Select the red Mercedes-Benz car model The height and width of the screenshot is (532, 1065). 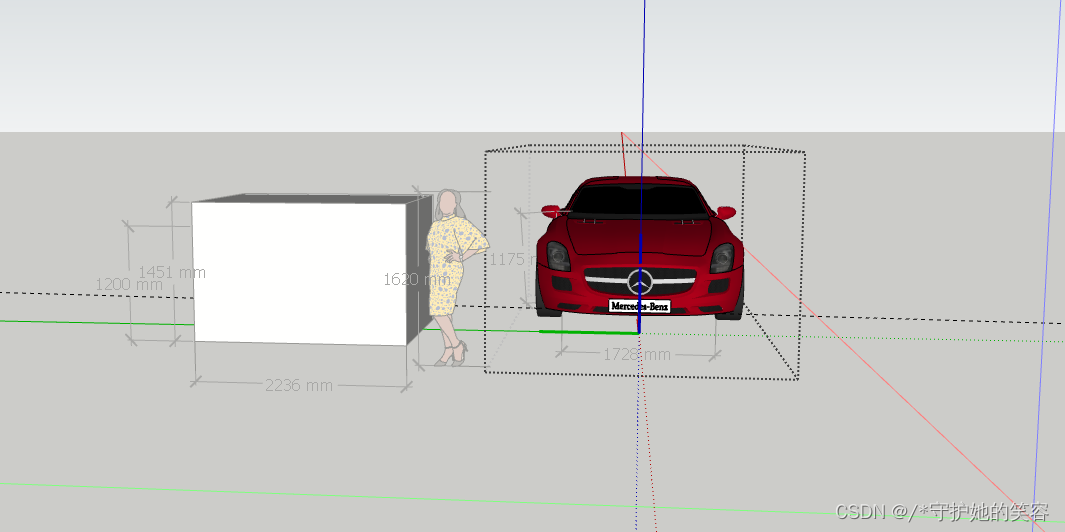coord(639,247)
